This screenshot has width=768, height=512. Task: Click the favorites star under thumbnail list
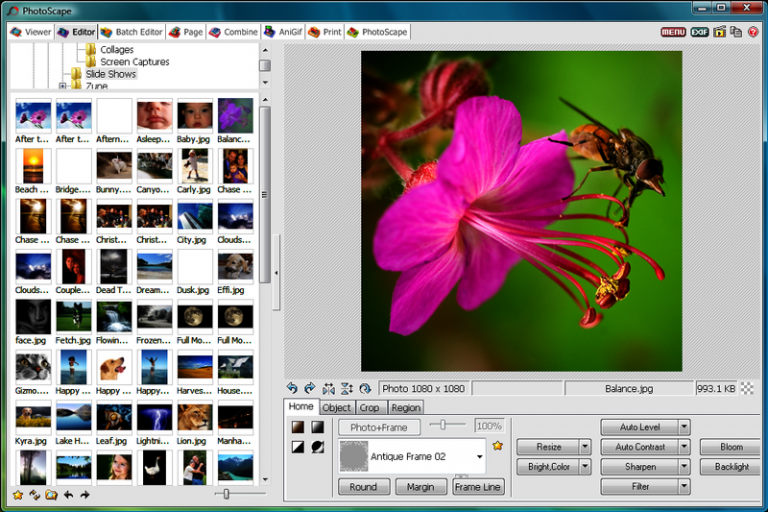[x=17, y=494]
